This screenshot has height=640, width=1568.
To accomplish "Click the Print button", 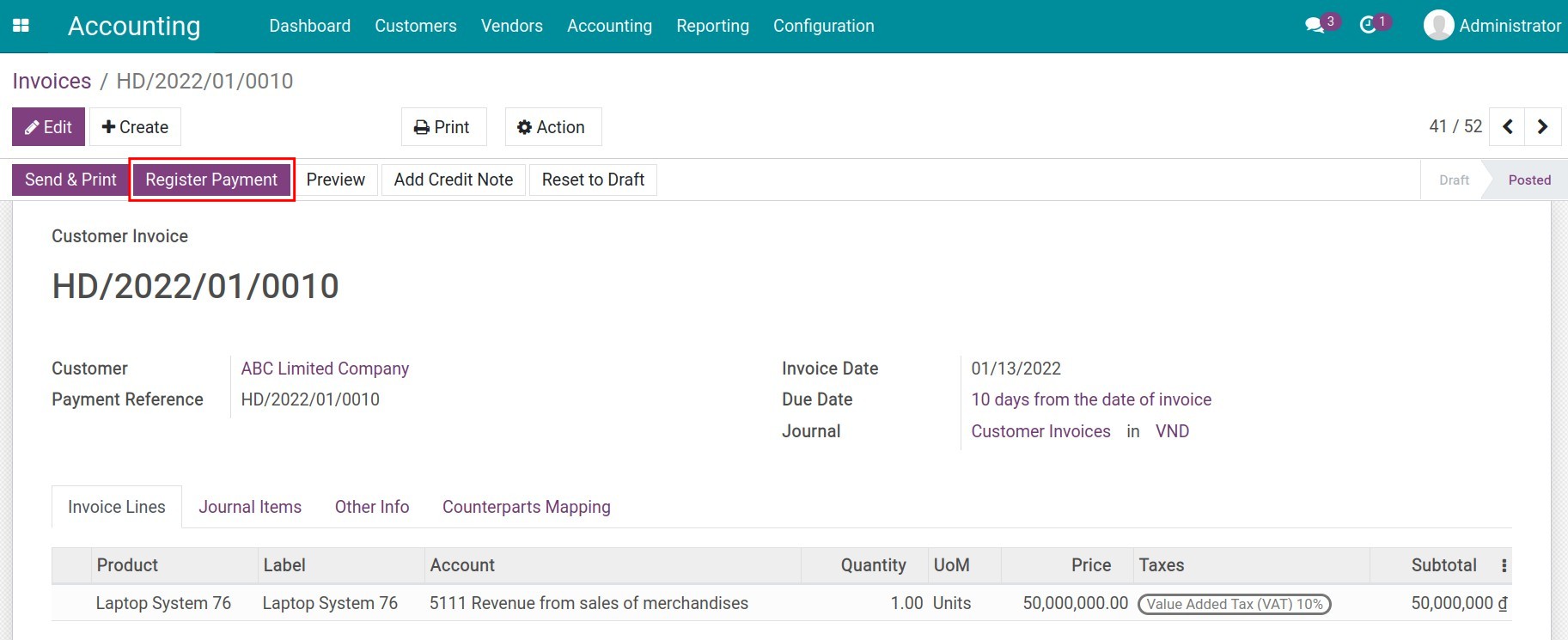I will [443, 127].
